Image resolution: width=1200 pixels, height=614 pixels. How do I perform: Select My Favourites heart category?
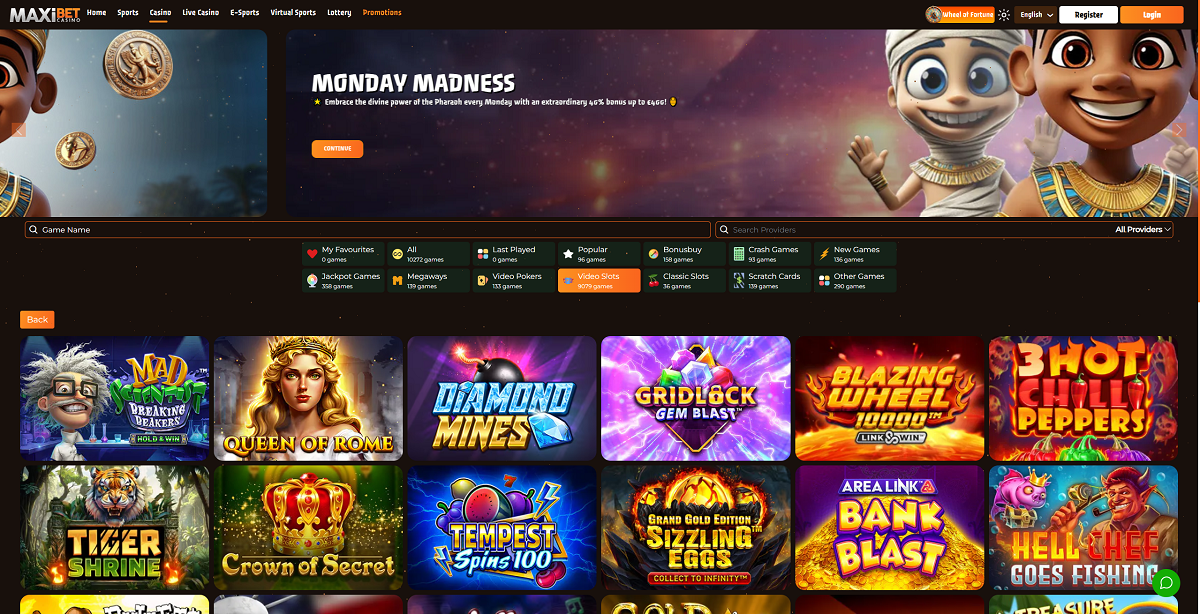[342, 254]
